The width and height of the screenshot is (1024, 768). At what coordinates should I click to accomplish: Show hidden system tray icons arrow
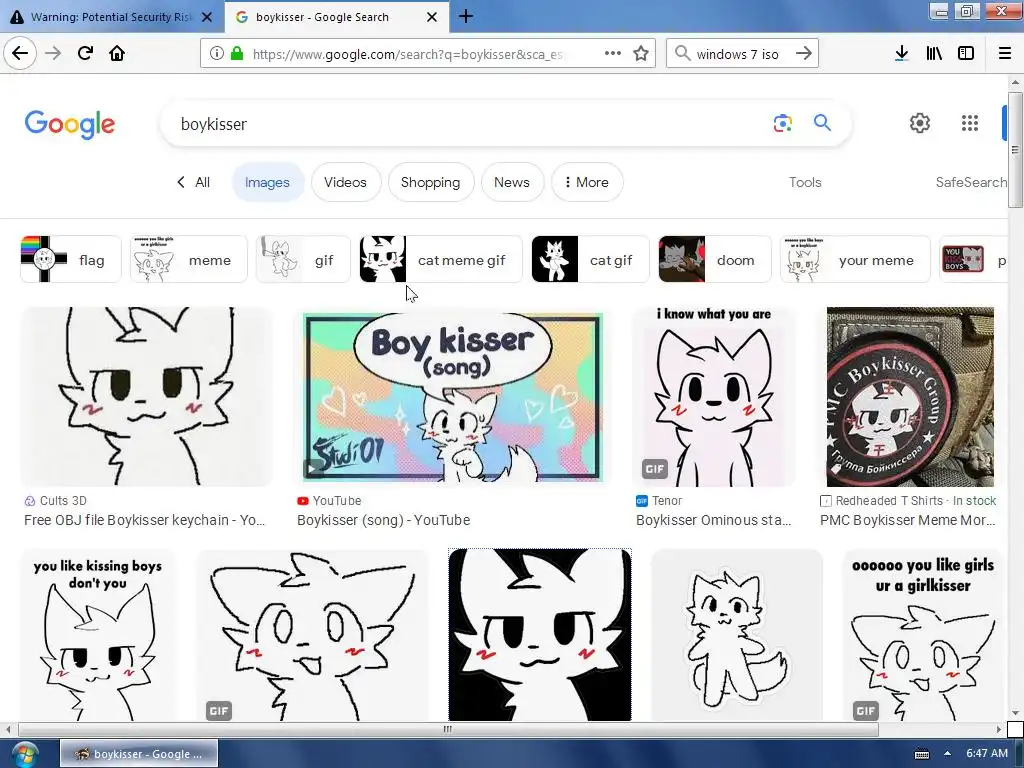[x=947, y=754]
